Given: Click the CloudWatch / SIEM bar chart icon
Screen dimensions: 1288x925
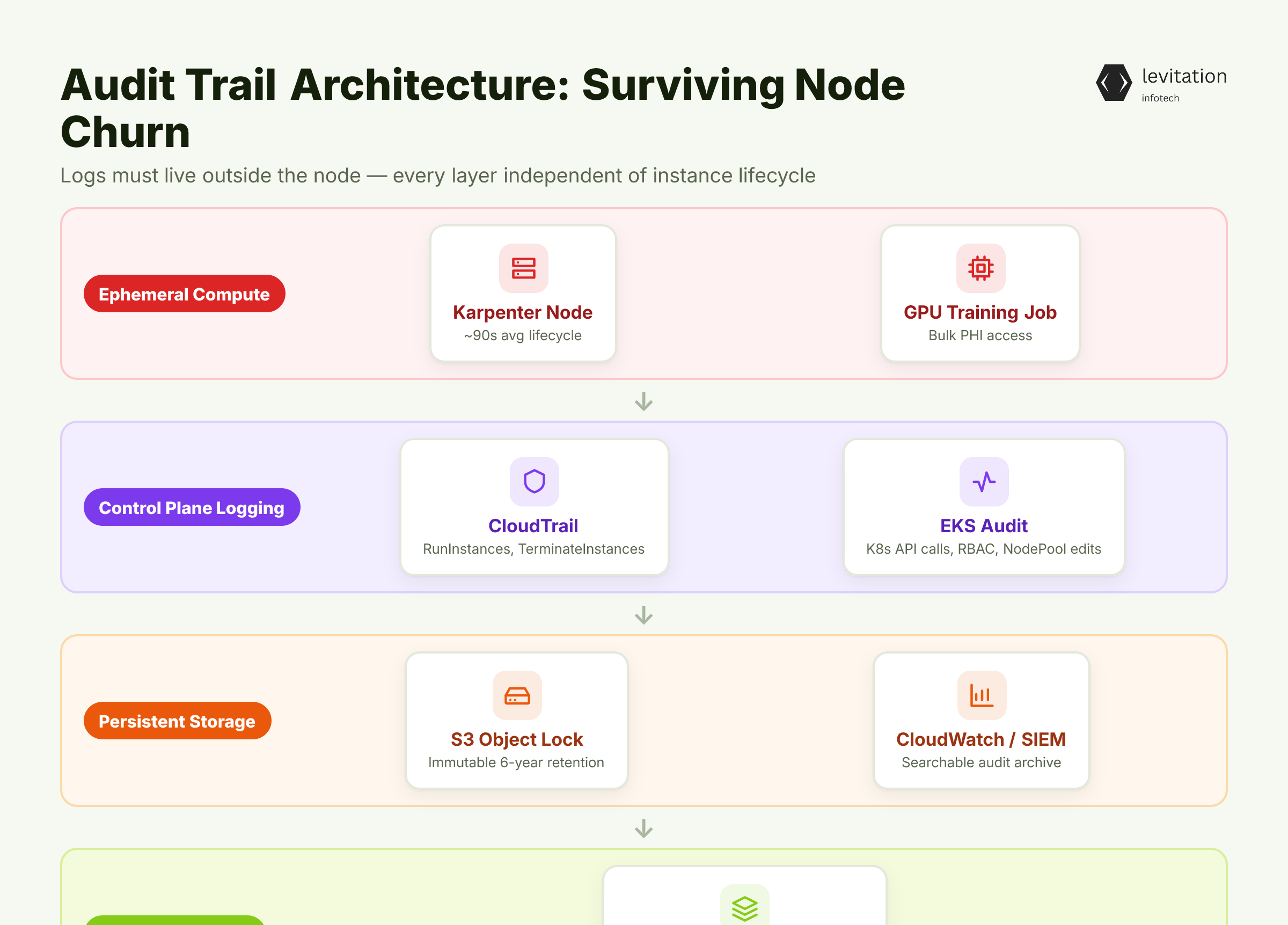Looking at the screenshot, I should (982, 695).
